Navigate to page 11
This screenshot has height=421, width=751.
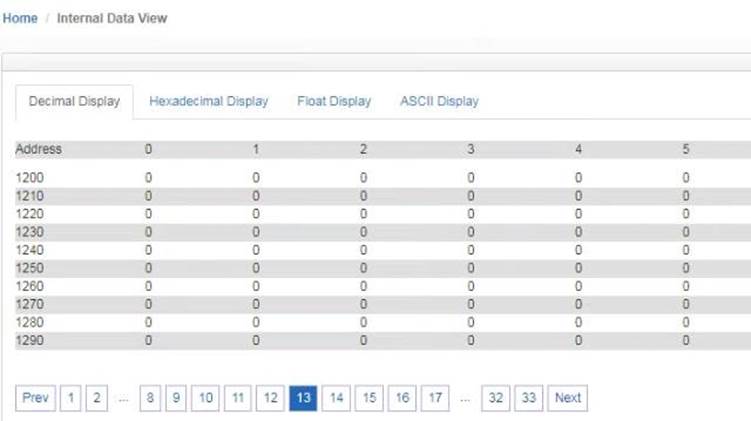tap(238, 398)
